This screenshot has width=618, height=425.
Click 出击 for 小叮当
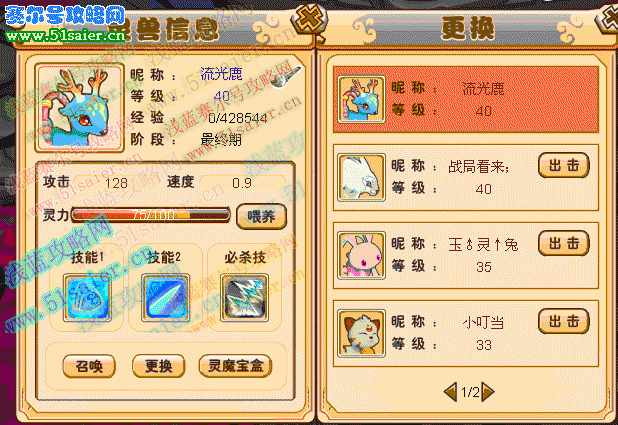[564, 321]
